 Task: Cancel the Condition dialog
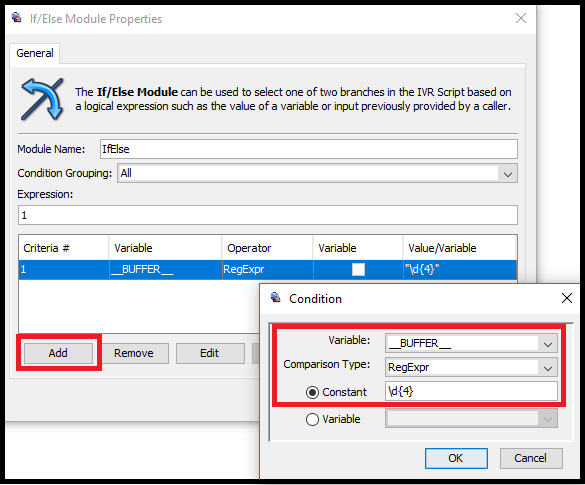531,458
